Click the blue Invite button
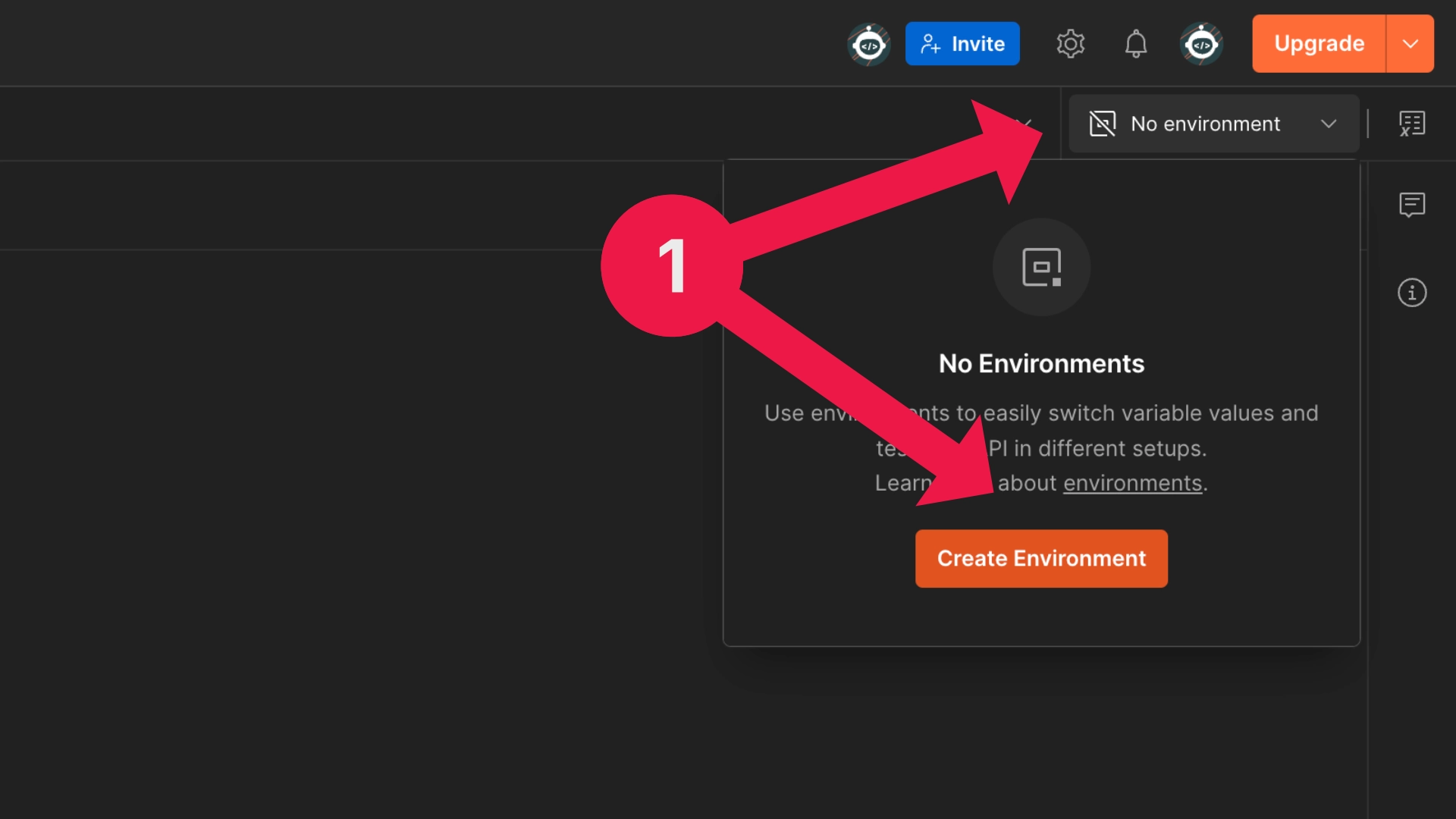Image resolution: width=1456 pixels, height=819 pixels. click(x=962, y=44)
